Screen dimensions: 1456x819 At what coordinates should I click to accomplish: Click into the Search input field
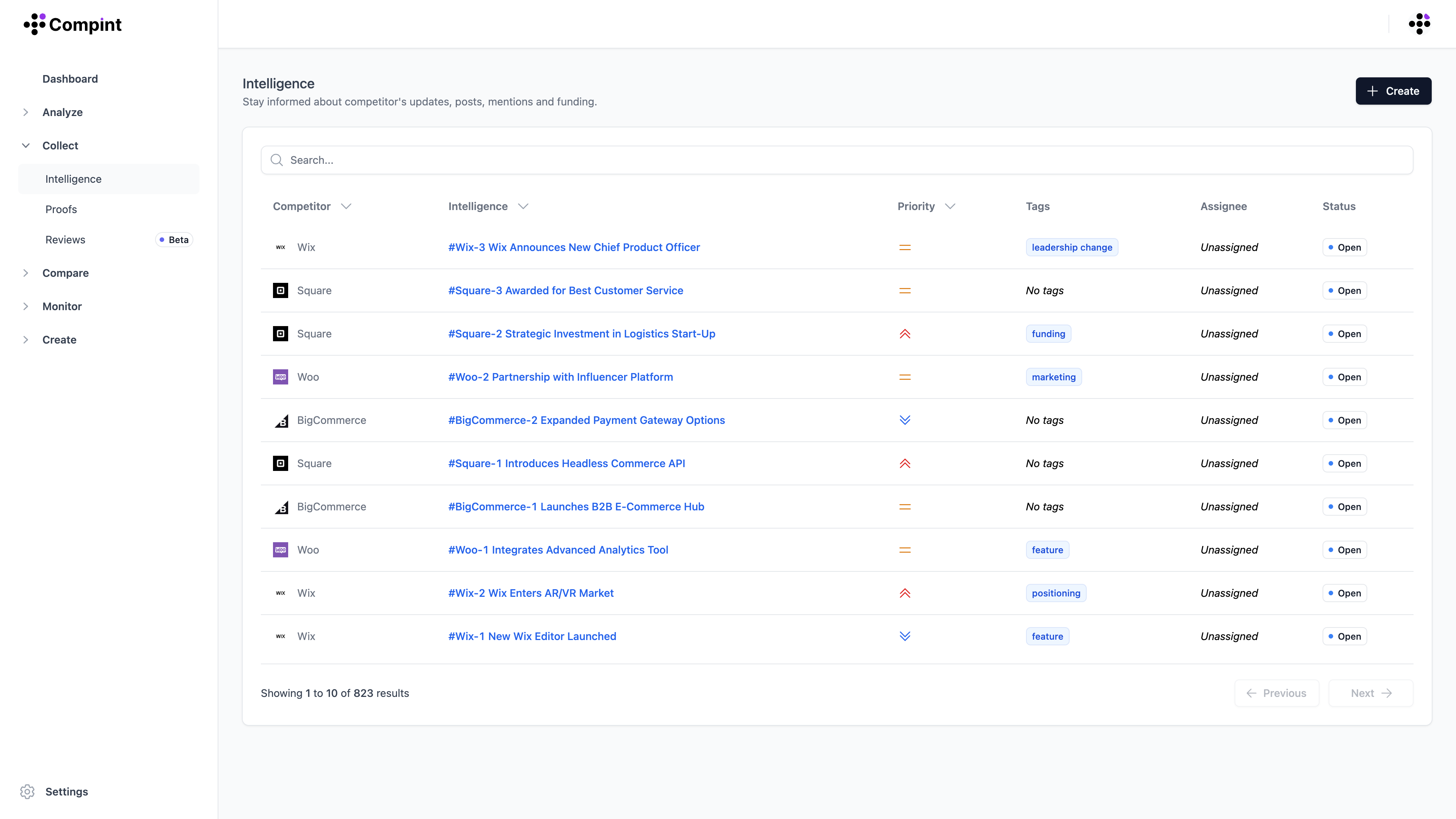pyautogui.click(x=836, y=160)
